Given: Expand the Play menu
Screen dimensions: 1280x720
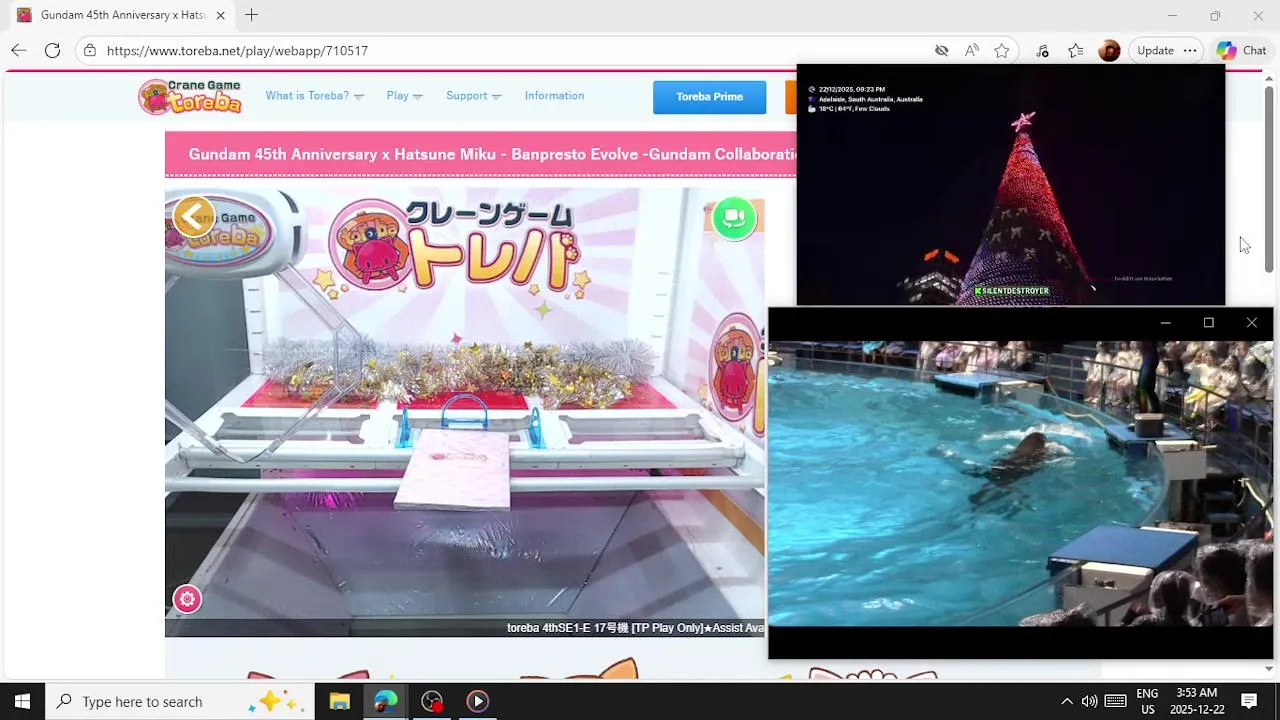Looking at the screenshot, I should (405, 96).
